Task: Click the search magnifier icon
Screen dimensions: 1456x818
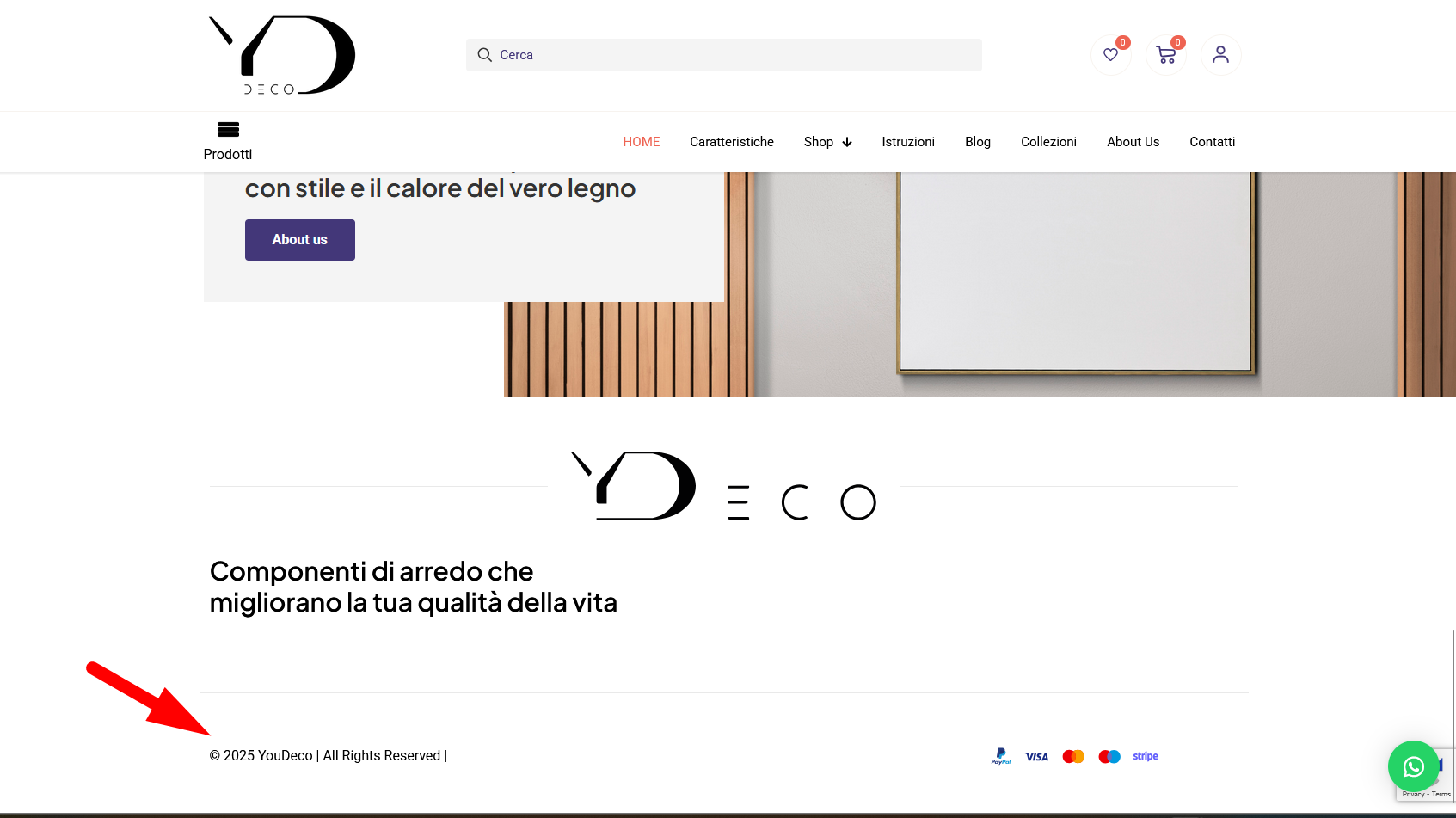Action: tap(484, 55)
